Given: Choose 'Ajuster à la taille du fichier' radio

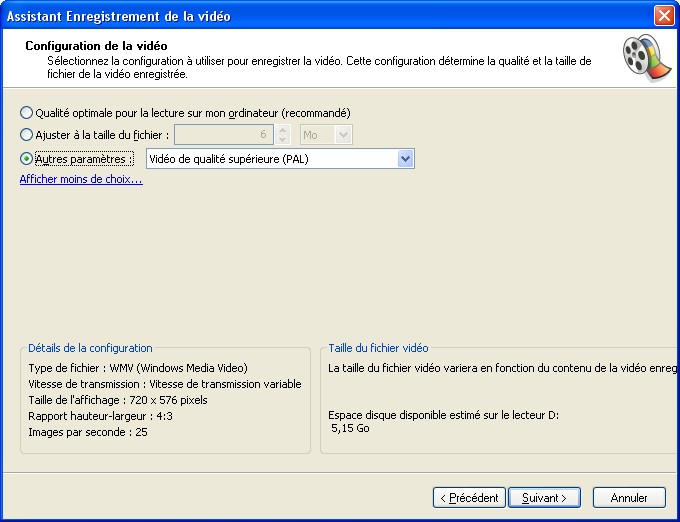Looking at the screenshot, I should click(27, 134).
